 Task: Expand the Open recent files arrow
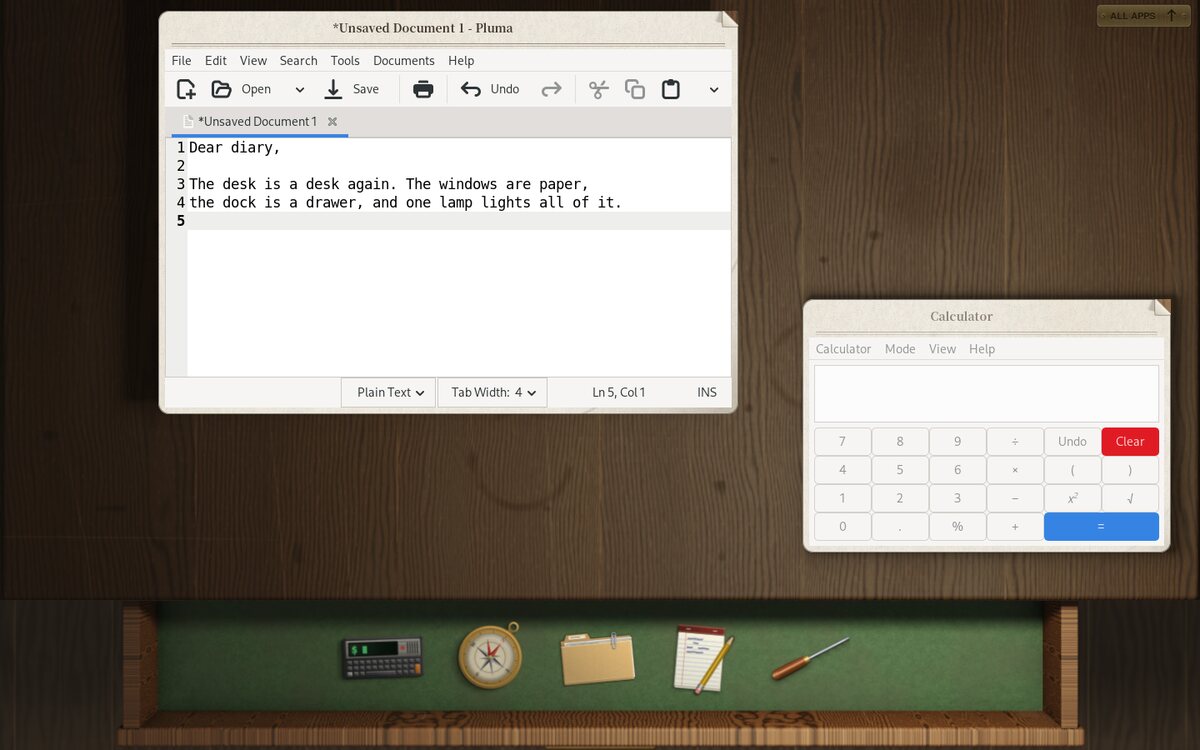click(299, 89)
